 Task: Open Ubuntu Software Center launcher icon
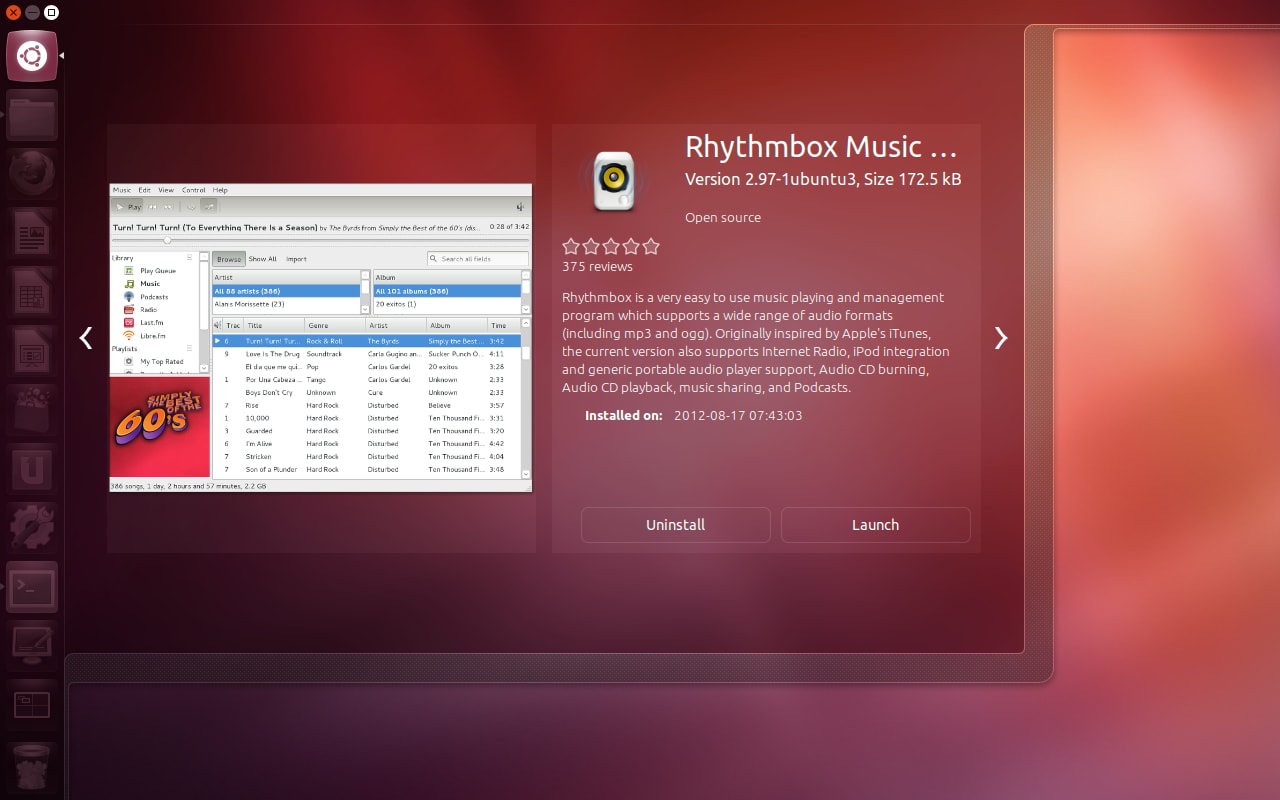(x=32, y=410)
